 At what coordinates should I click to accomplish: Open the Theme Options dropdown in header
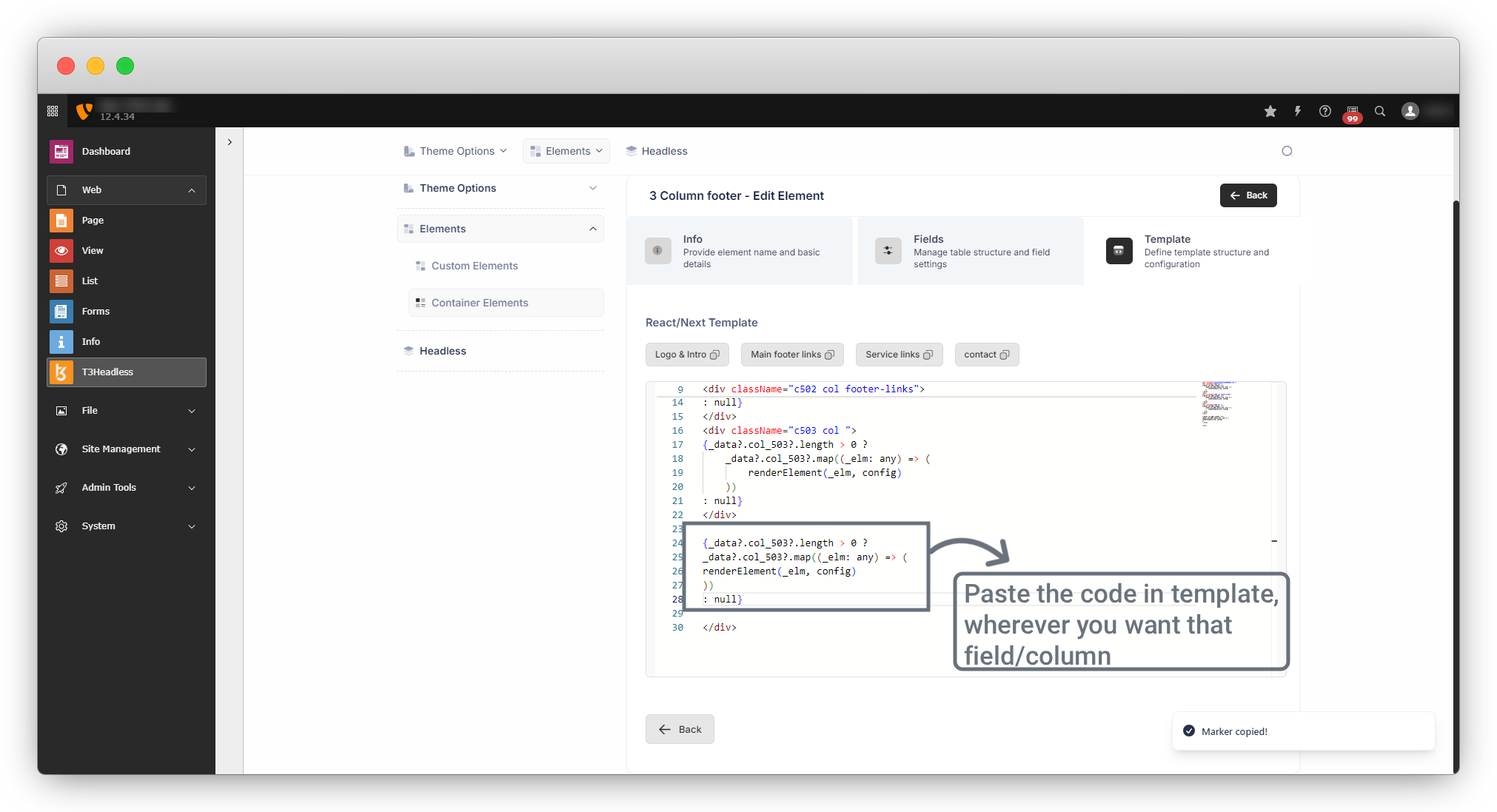click(x=456, y=151)
